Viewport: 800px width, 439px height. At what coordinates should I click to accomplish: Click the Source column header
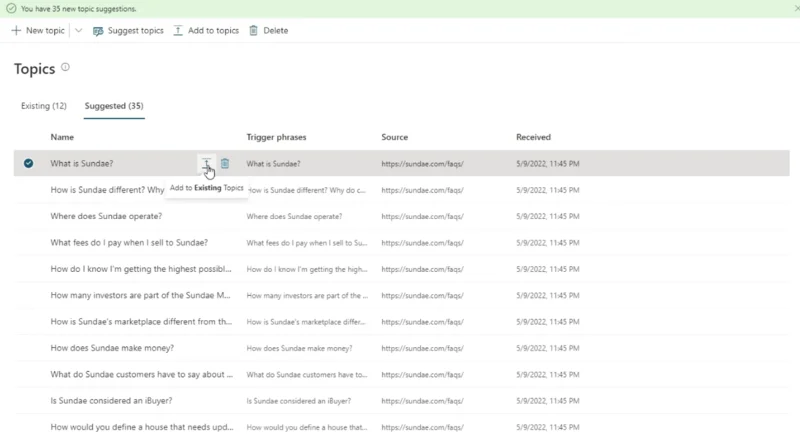pyautogui.click(x=394, y=137)
